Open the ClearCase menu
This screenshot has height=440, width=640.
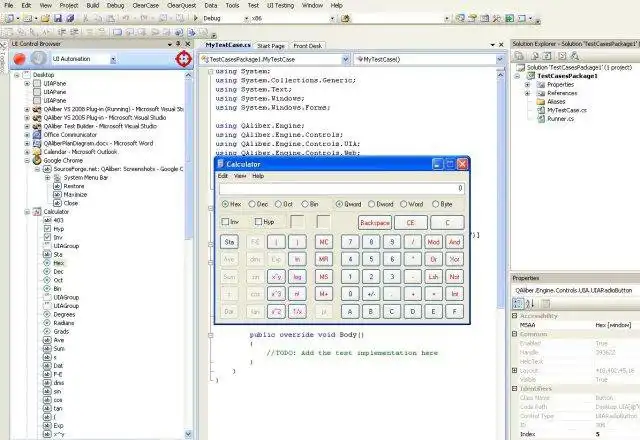pyautogui.click(x=146, y=5)
